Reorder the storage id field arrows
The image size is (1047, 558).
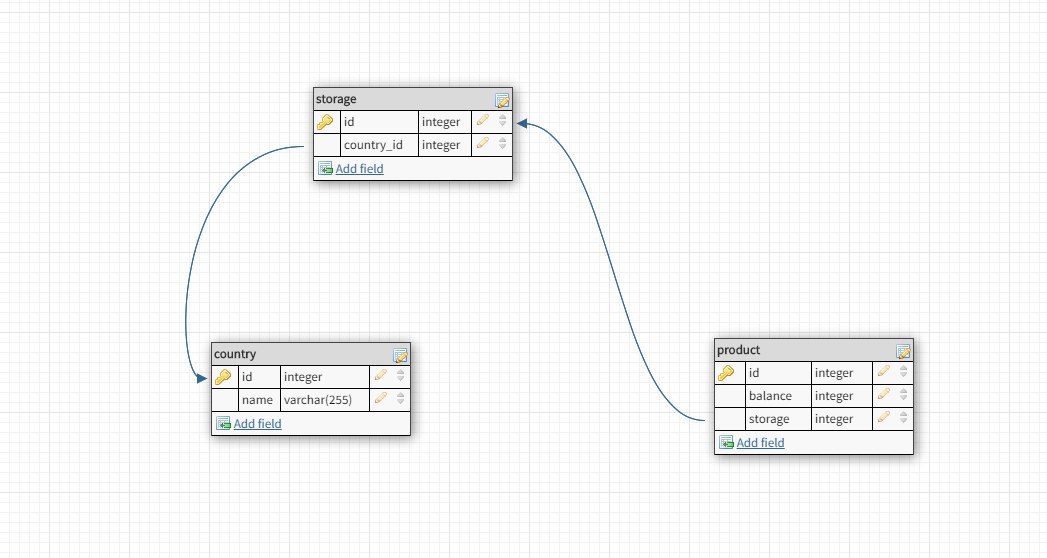pos(503,121)
